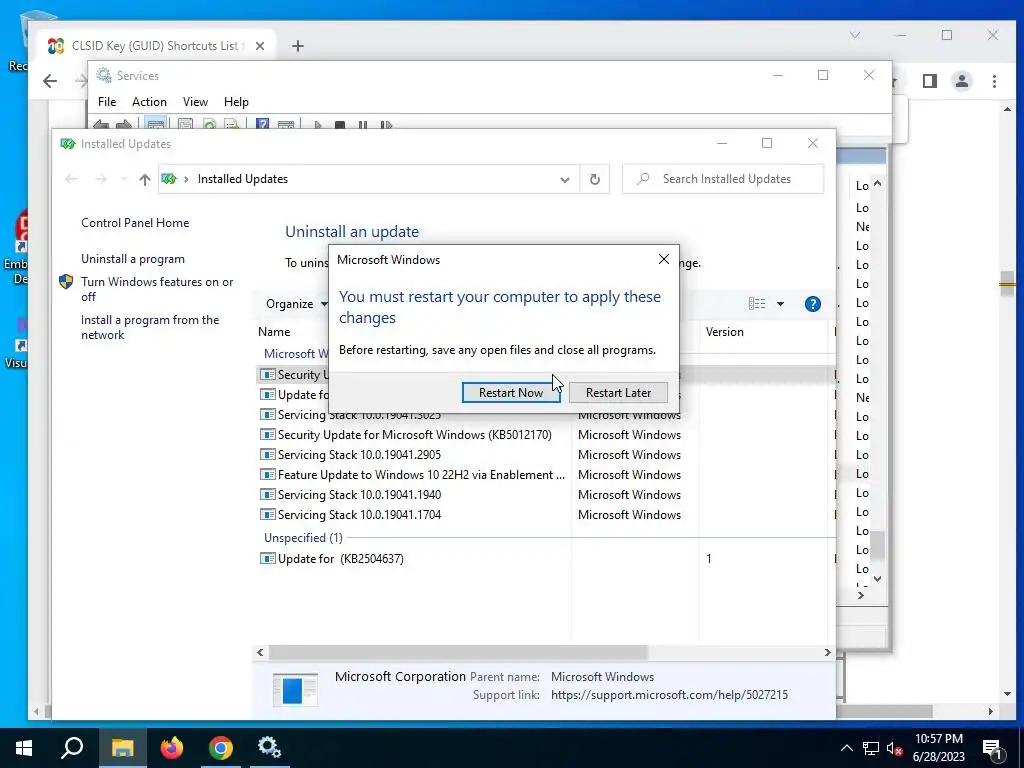
Task: Choose Restart Later in the dialog
Action: pyautogui.click(x=618, y=392)
